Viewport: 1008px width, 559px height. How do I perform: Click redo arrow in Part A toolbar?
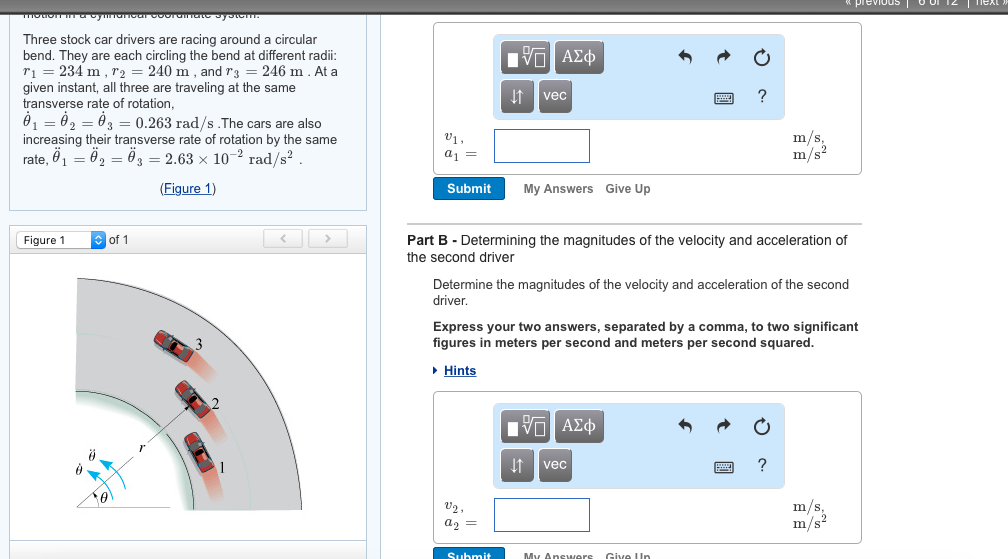[x=723, y=59]
